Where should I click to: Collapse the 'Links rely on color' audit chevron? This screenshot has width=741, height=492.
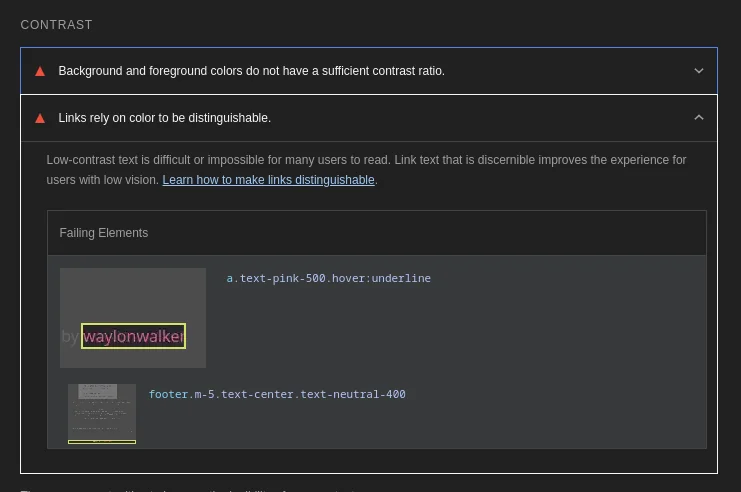coord(698,118)
